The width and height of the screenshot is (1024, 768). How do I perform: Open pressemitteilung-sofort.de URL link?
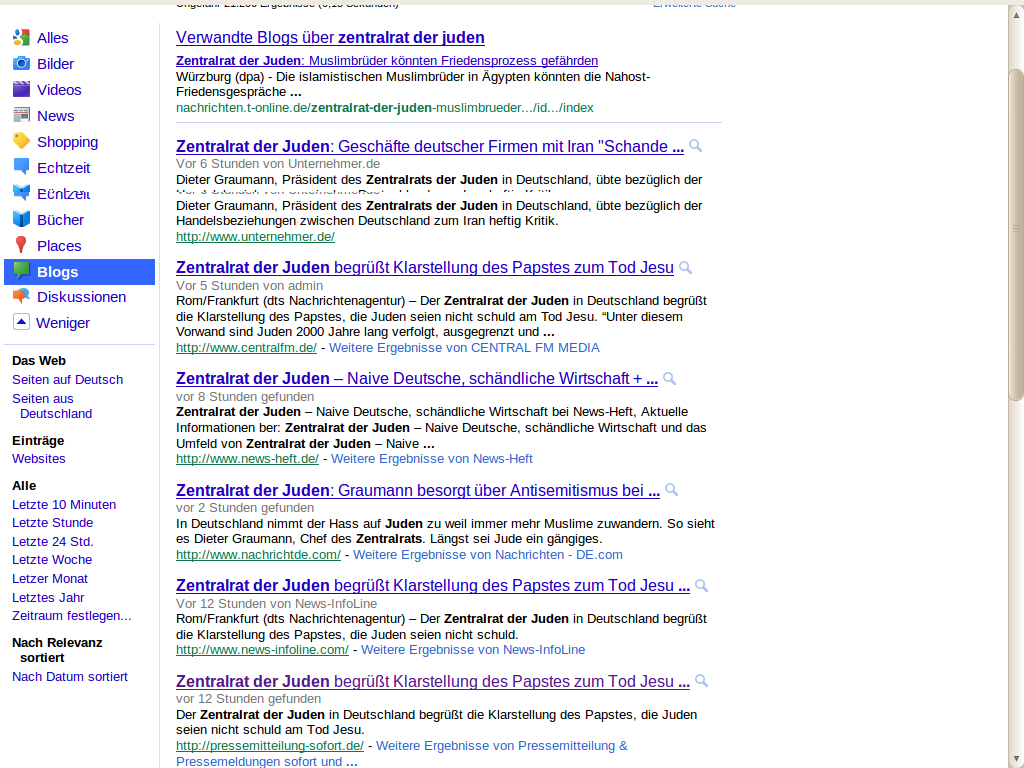pyautogui.click(x=270, y=745)
